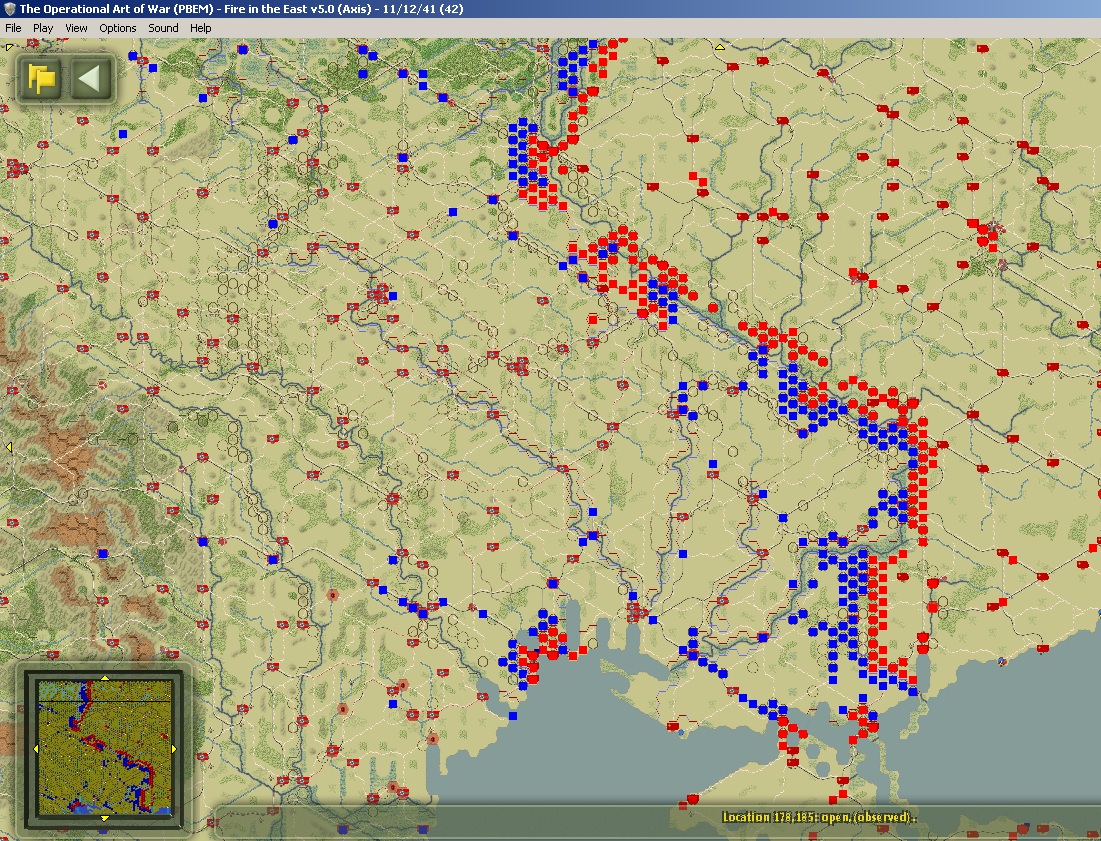Click the minimap's left yellow scroll arrow
1101x841 pixels.
tap(37, 749)
